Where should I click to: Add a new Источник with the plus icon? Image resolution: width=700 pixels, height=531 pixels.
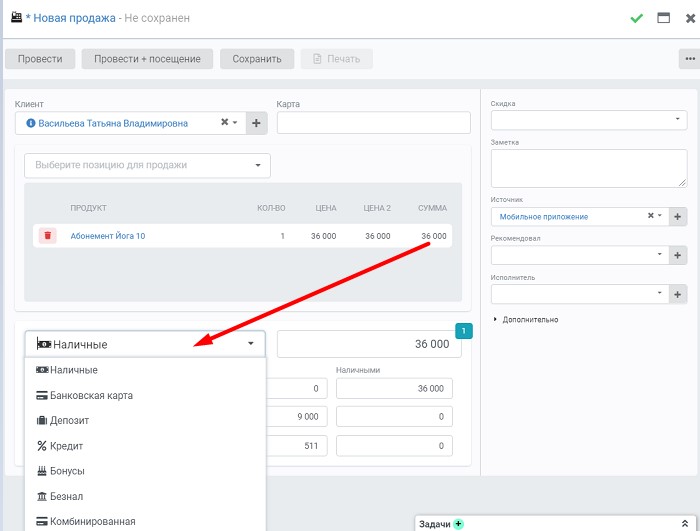point(677,217)
